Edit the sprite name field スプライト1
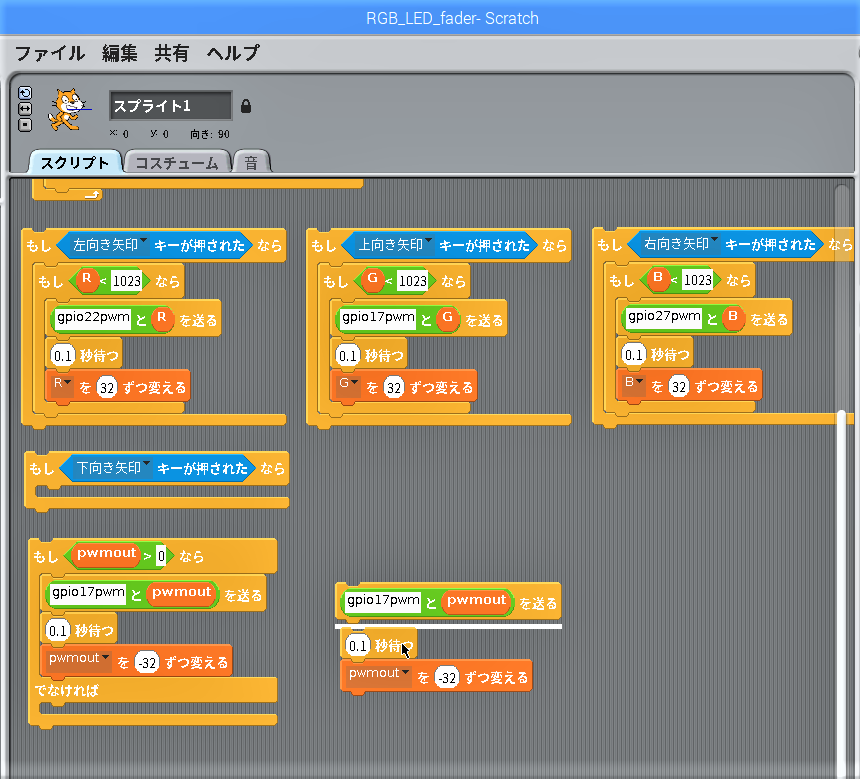The width and height of the screenshot is (860, 779). tap(171, 105)
